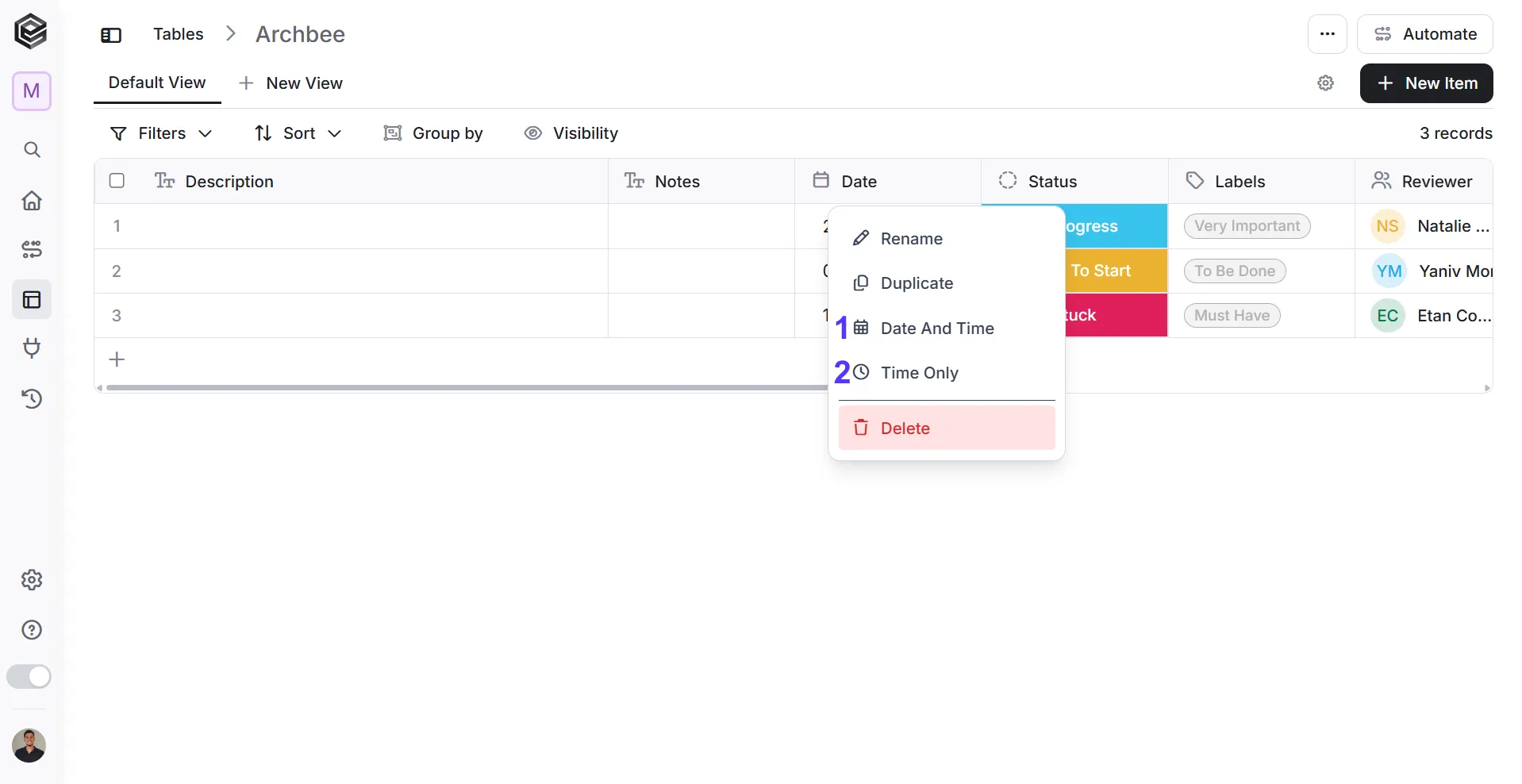Click the New Item button
Image resolution: width=1522 pixels, height=784 pixels.
coord(1426,83)
